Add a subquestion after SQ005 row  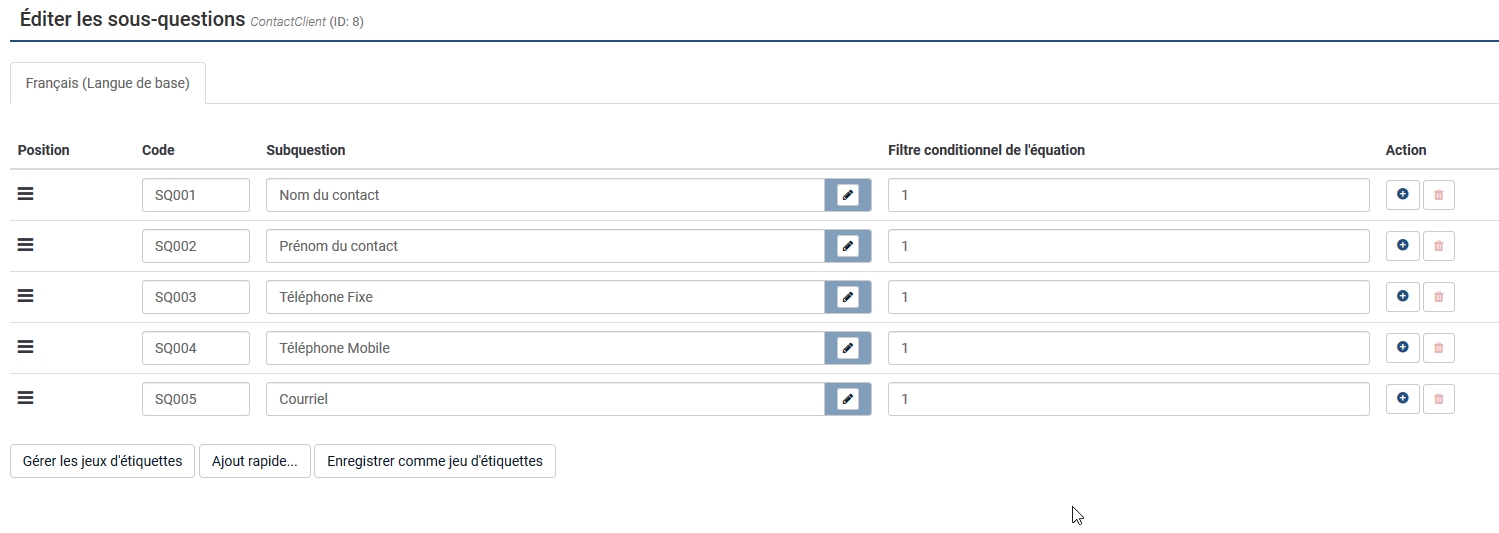(1402, 399)
